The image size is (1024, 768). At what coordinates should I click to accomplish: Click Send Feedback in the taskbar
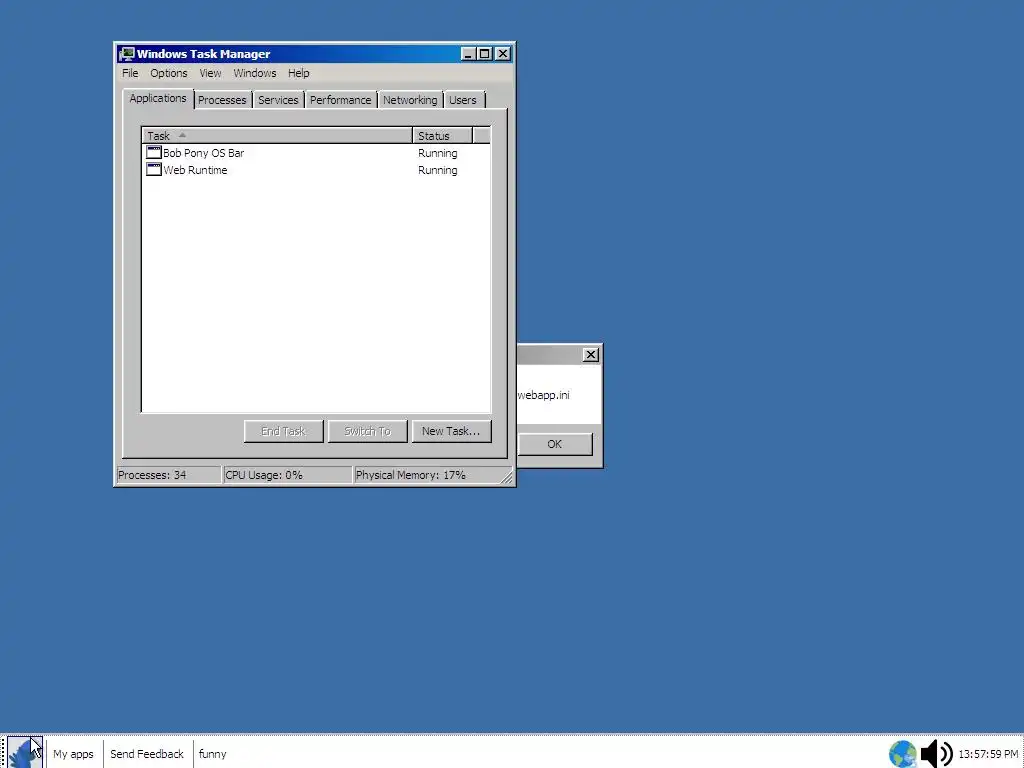coord(147,754)
